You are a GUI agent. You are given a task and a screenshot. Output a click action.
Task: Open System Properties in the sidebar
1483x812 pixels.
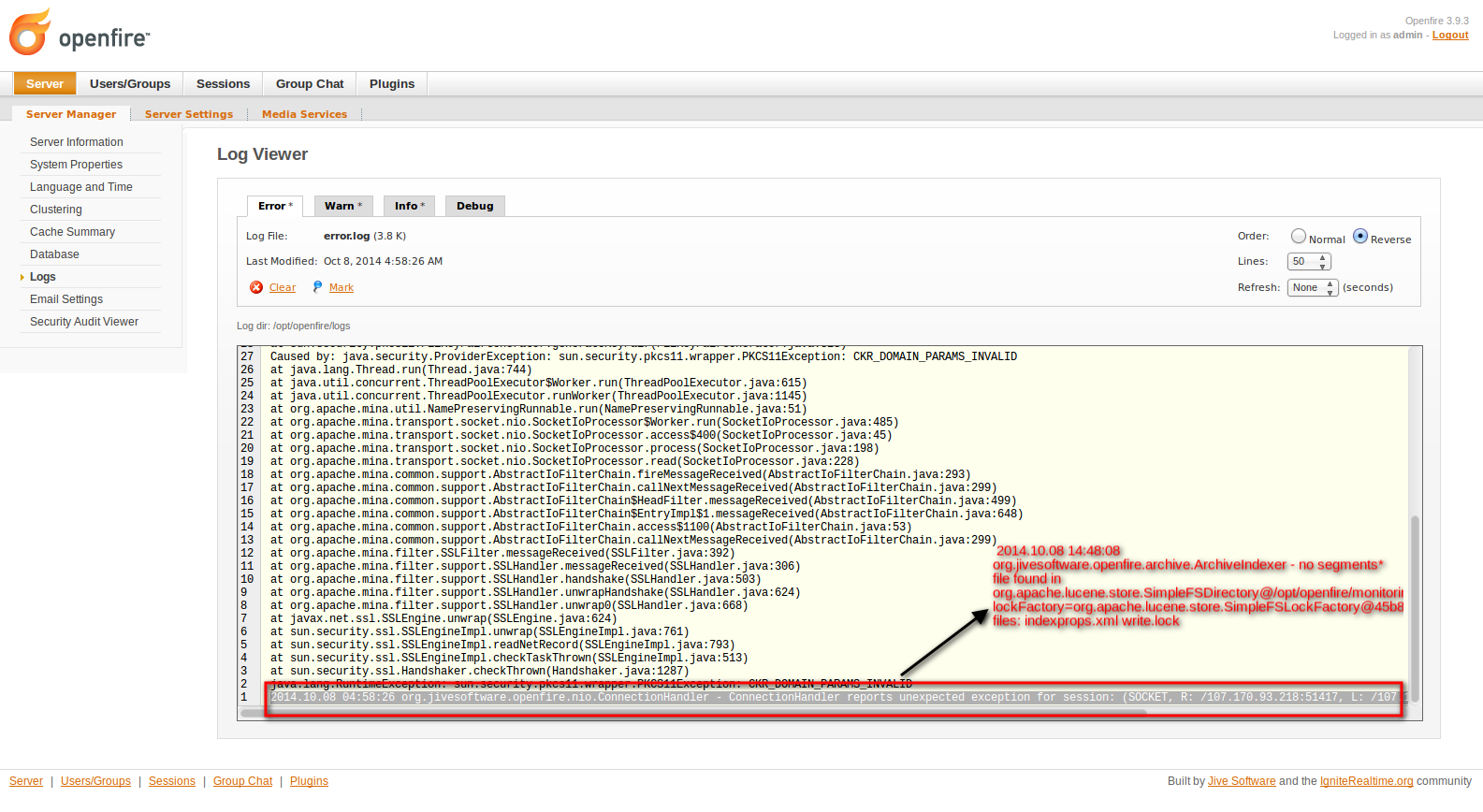(x=76, y=165)
